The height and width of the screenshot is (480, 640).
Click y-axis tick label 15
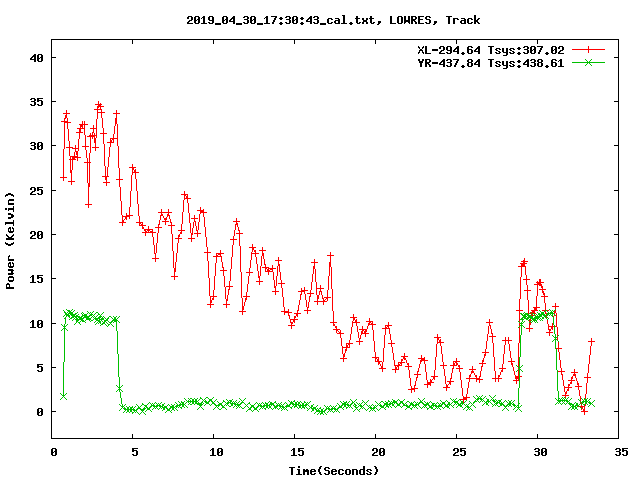[36, 279]
